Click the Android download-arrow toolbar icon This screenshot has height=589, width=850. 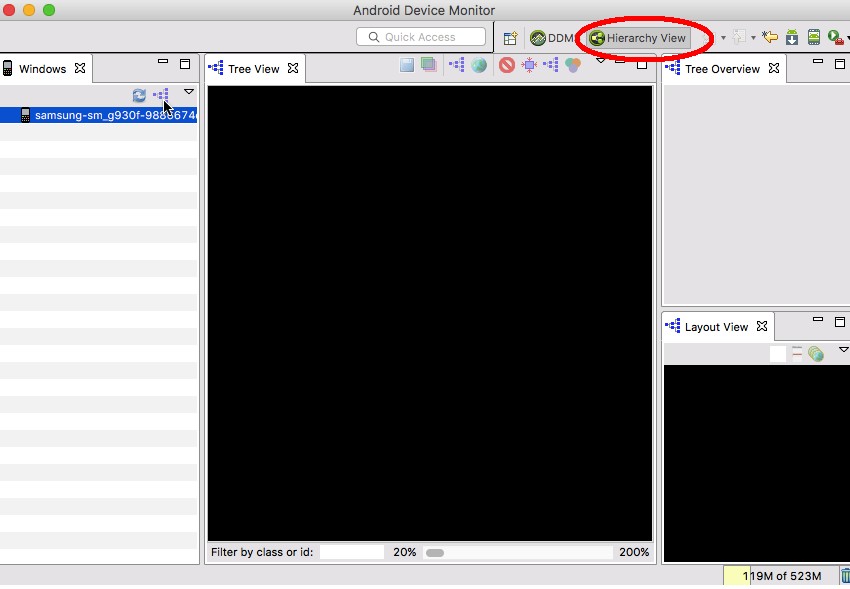coord(792,37)
